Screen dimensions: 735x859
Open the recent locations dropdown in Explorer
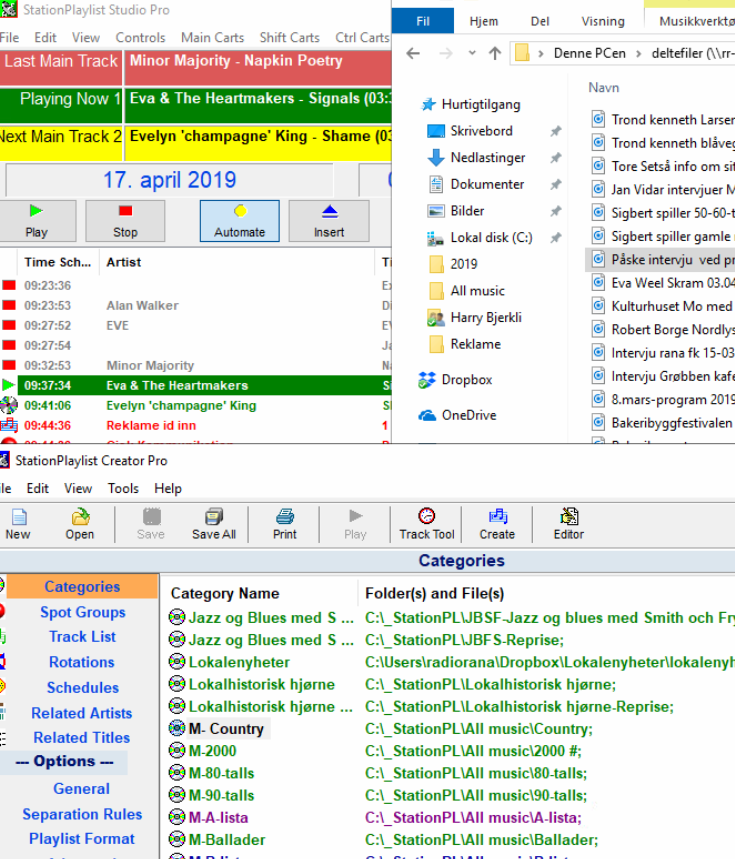point(472,53)
